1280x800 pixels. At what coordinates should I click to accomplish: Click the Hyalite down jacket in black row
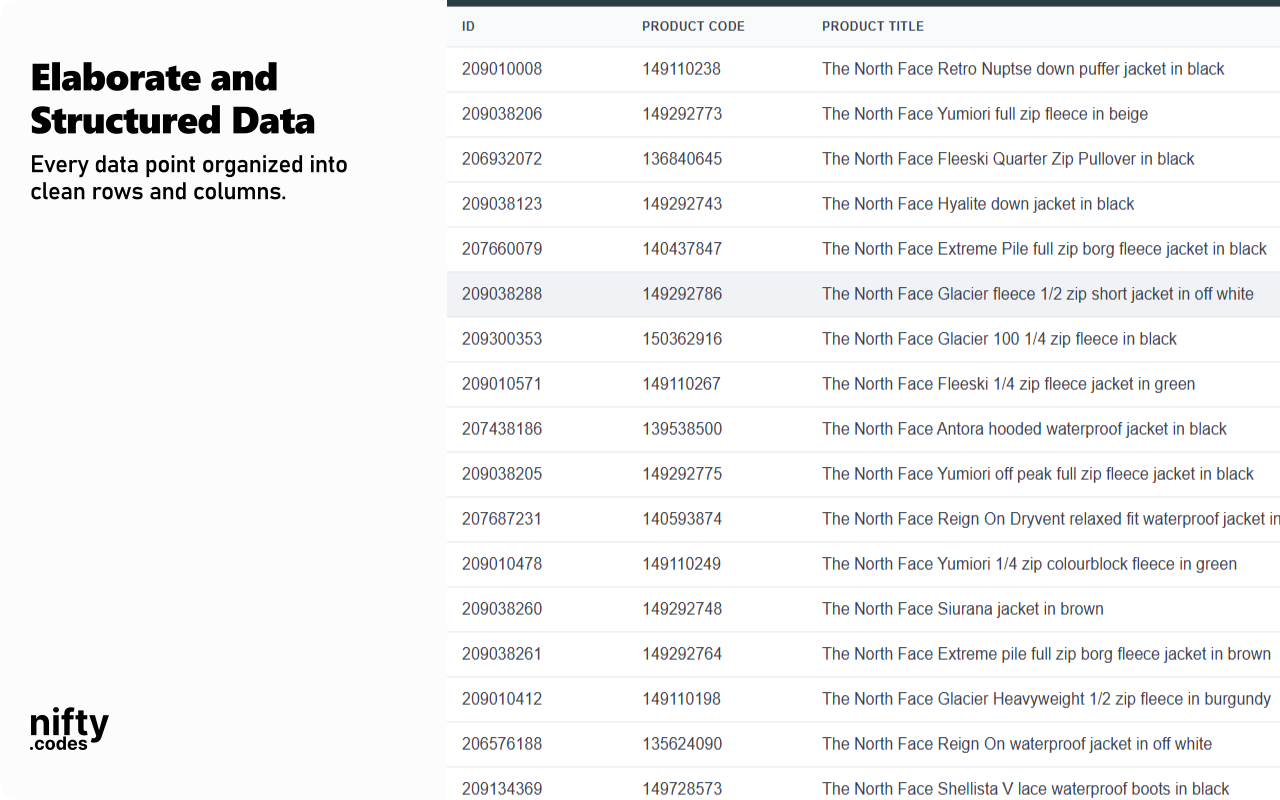tap(977, 204)
